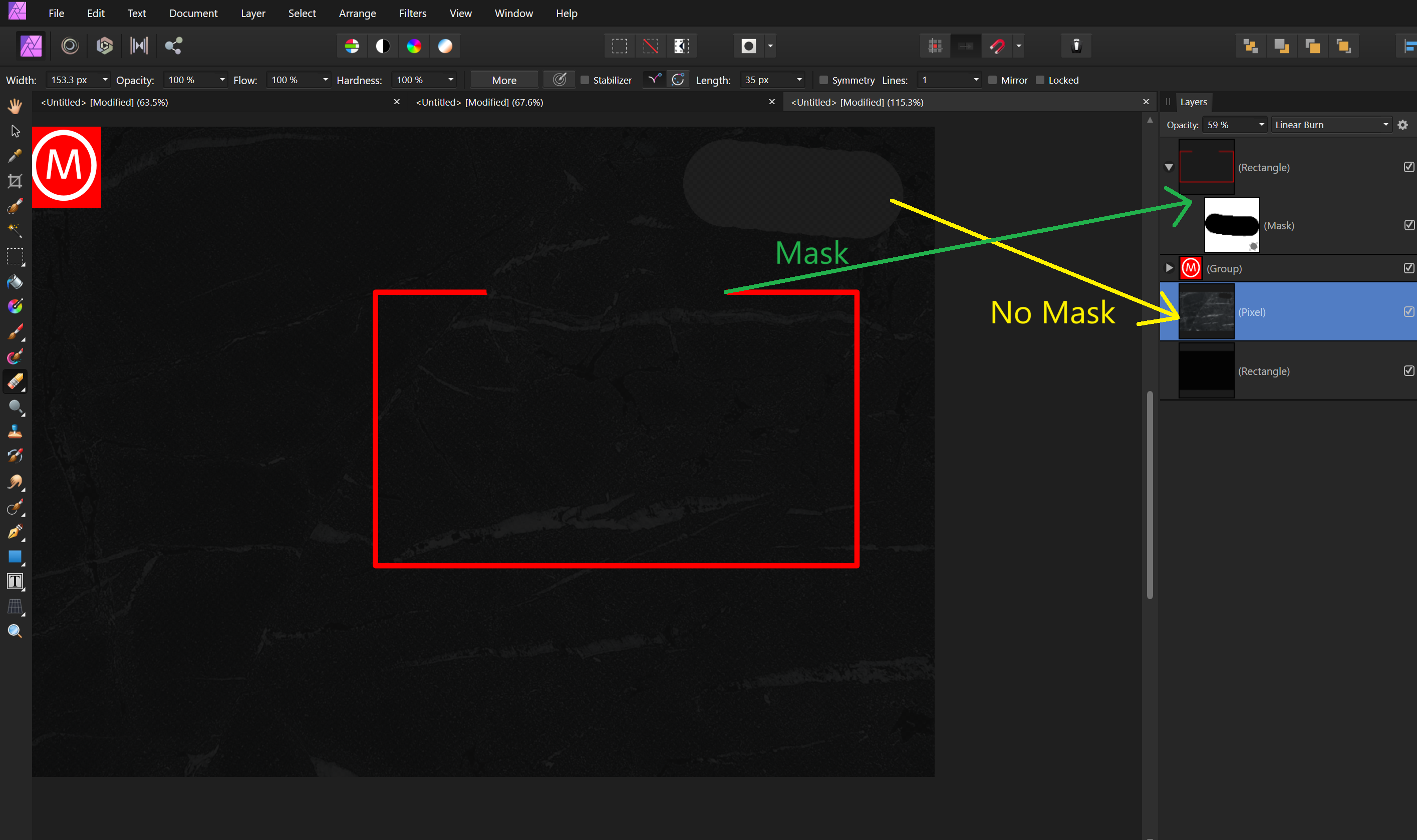Open Layers panel gear settings

pyautogui.click(x=1402, y=125)
